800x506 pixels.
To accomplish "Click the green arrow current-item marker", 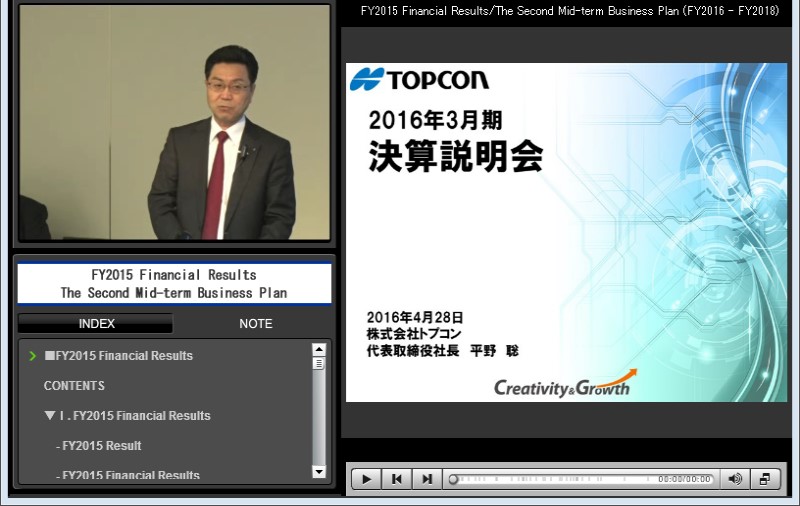I will pos(33,356).
